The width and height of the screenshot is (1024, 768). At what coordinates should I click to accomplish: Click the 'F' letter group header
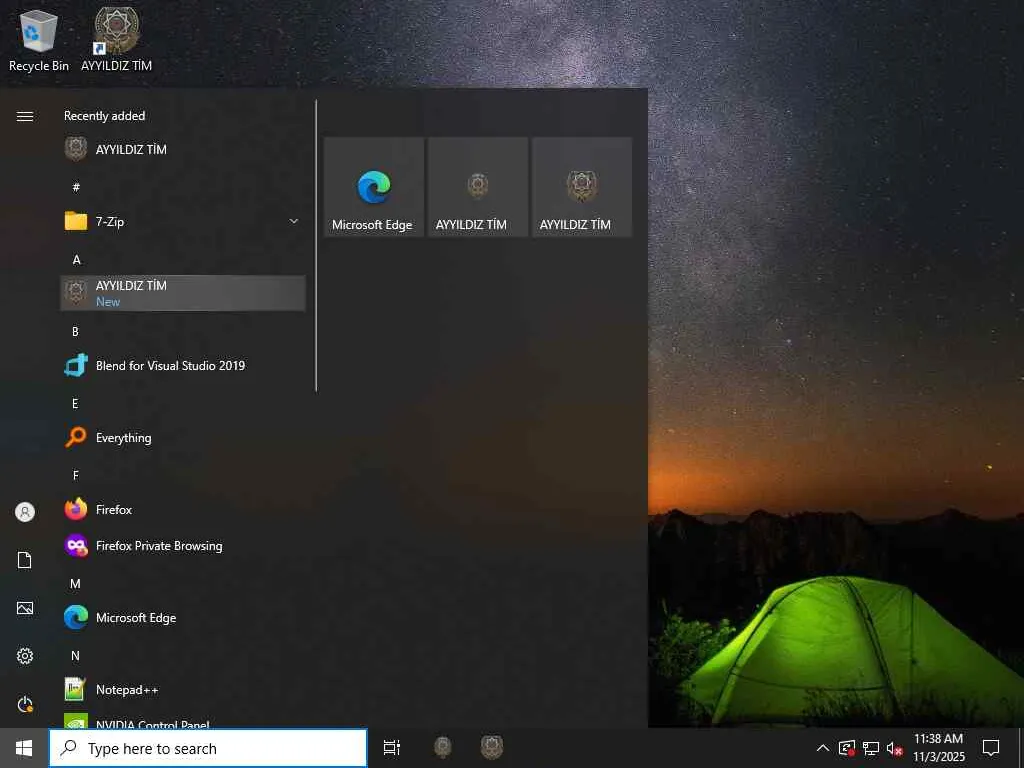[76, 475]
